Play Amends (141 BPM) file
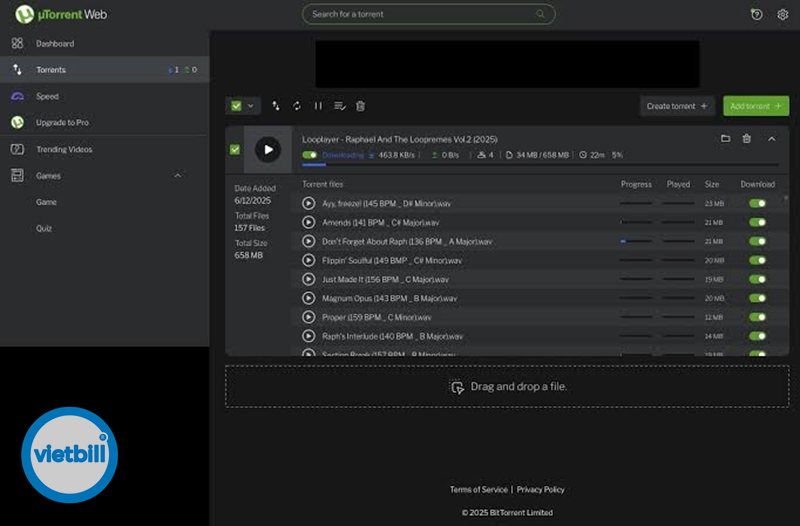Image resolution: width=800 pixels, height=526 pixels. click(308, 222)
